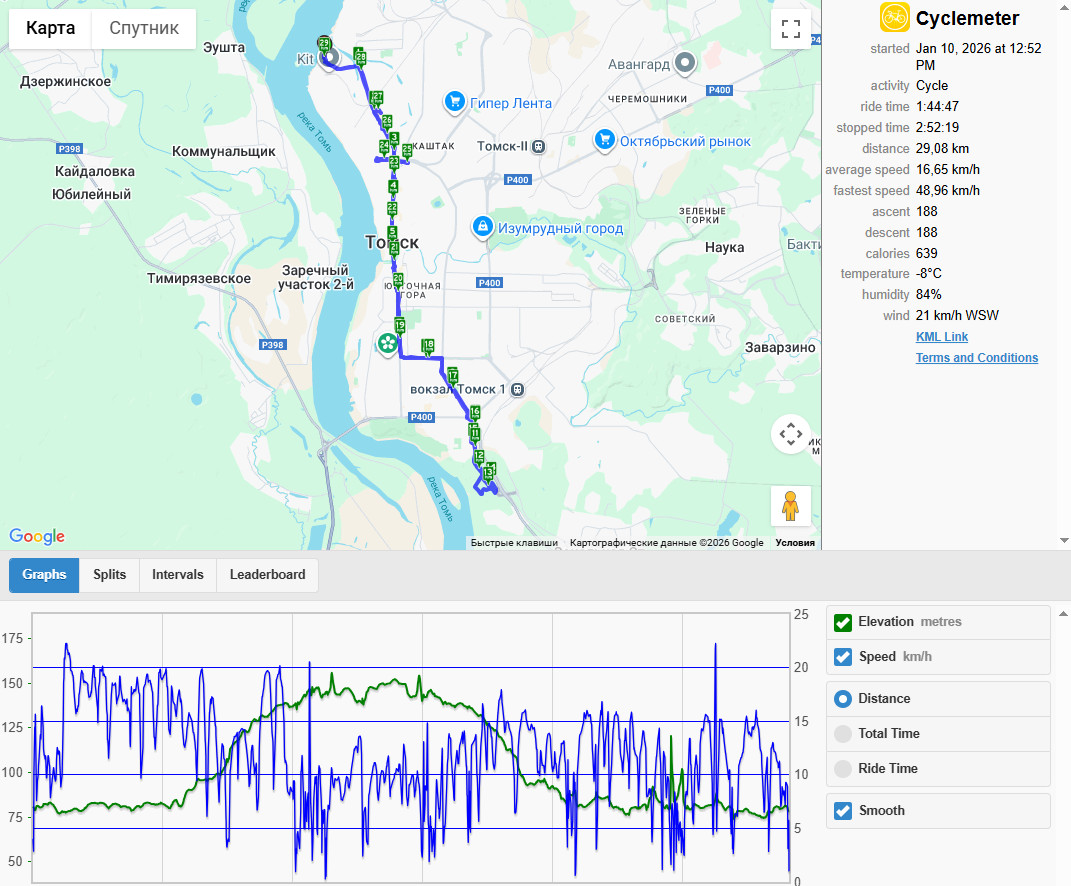The image size is (1071, 886).
Task: Select the Total Time radio button
Action: tap(843, 734)
